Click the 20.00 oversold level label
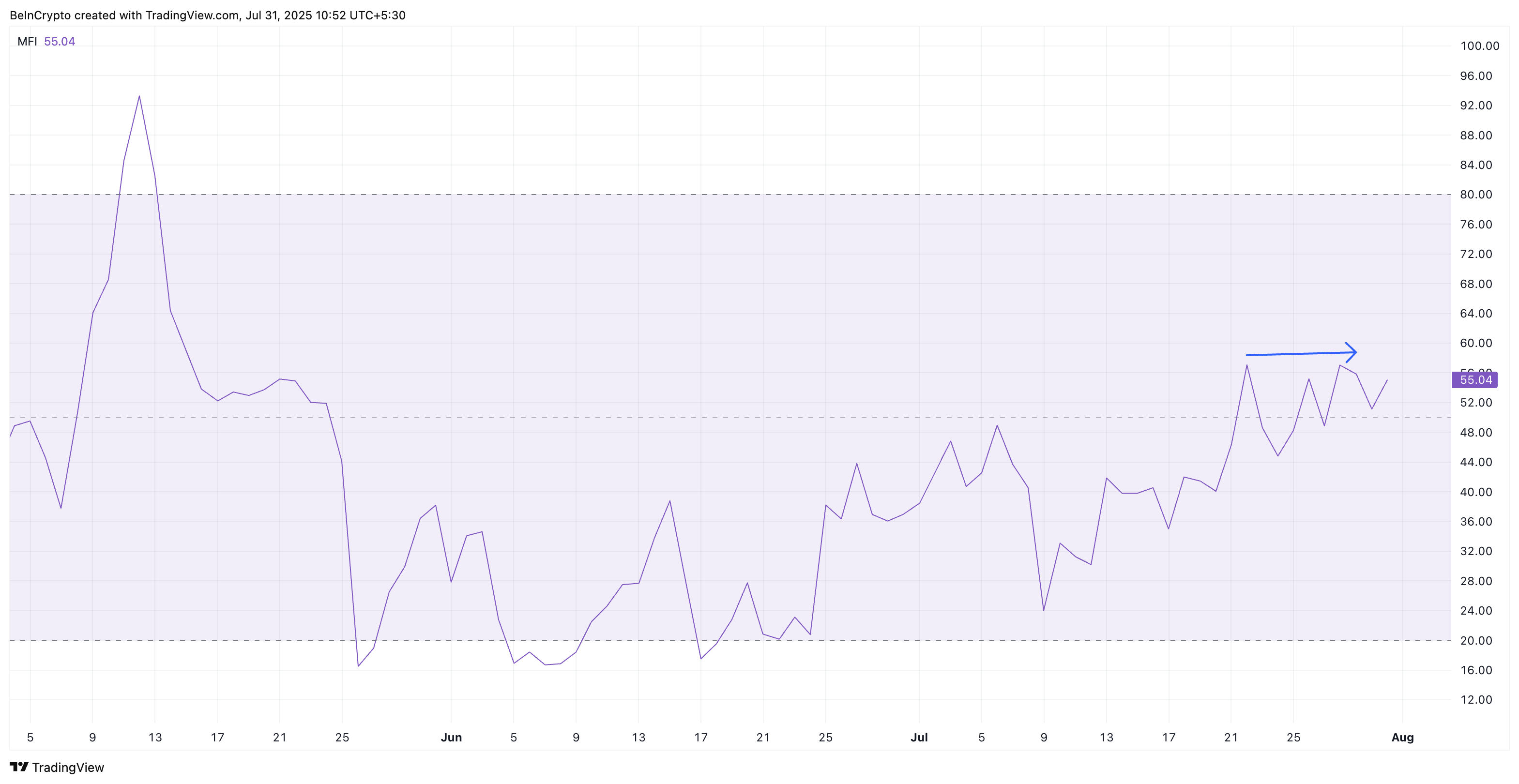The image size is (1519, 784). 1475,640
